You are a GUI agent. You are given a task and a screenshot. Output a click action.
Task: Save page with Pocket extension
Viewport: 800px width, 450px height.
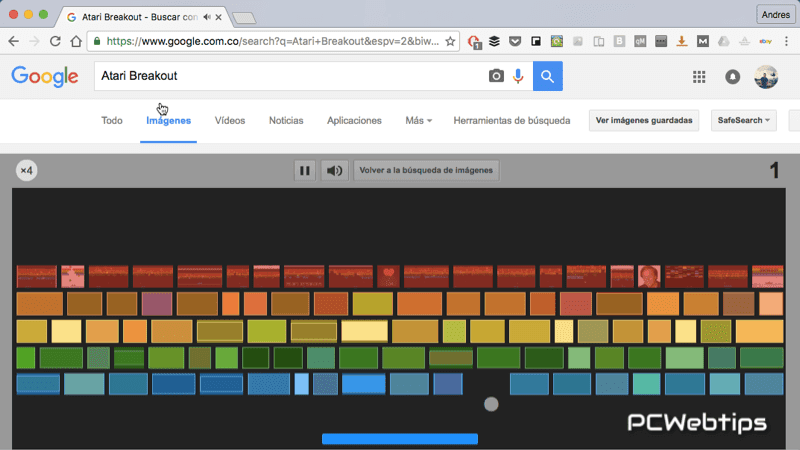click(x=515, y=41)
